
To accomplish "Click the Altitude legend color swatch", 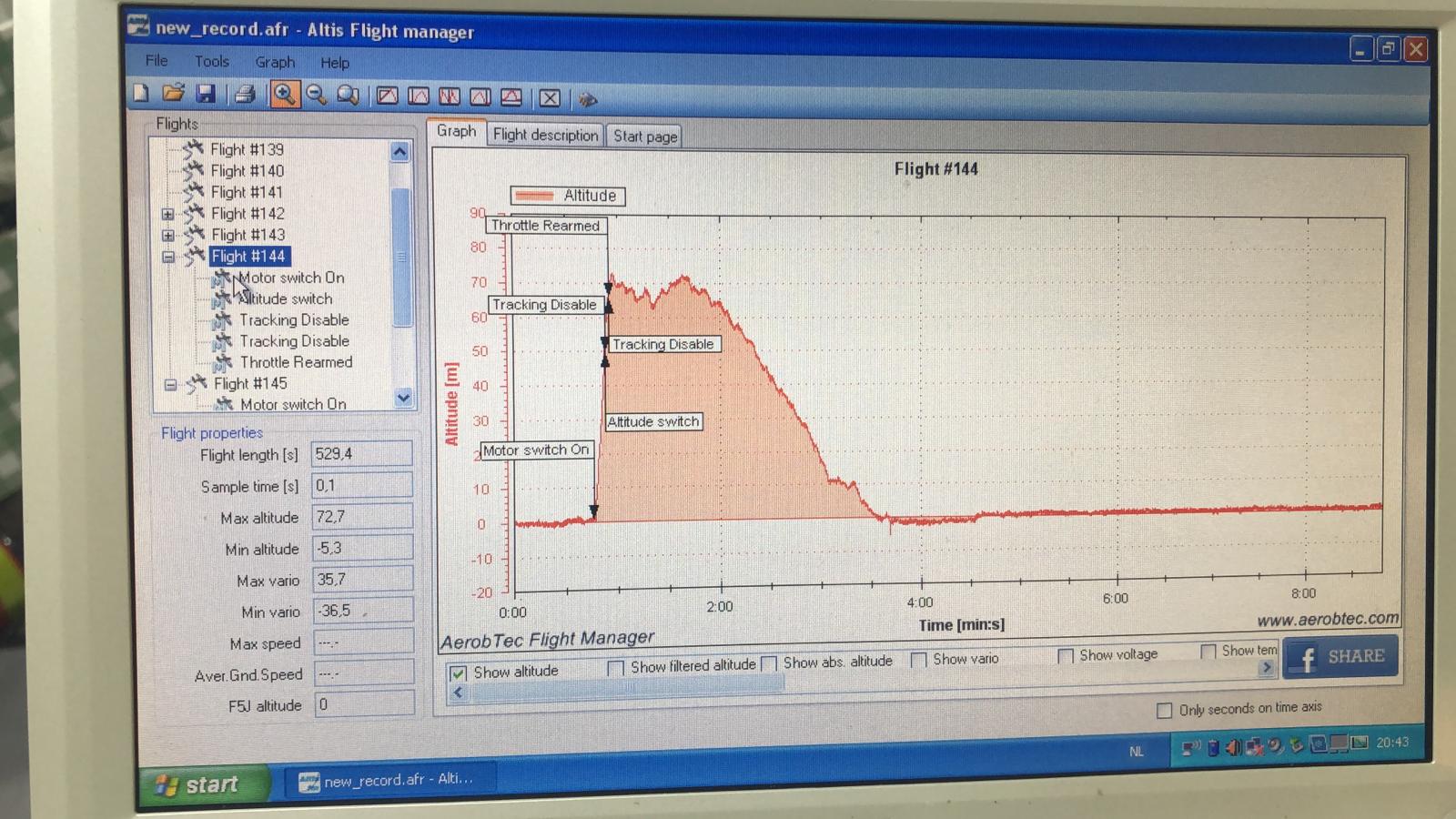I will (534, 195).
